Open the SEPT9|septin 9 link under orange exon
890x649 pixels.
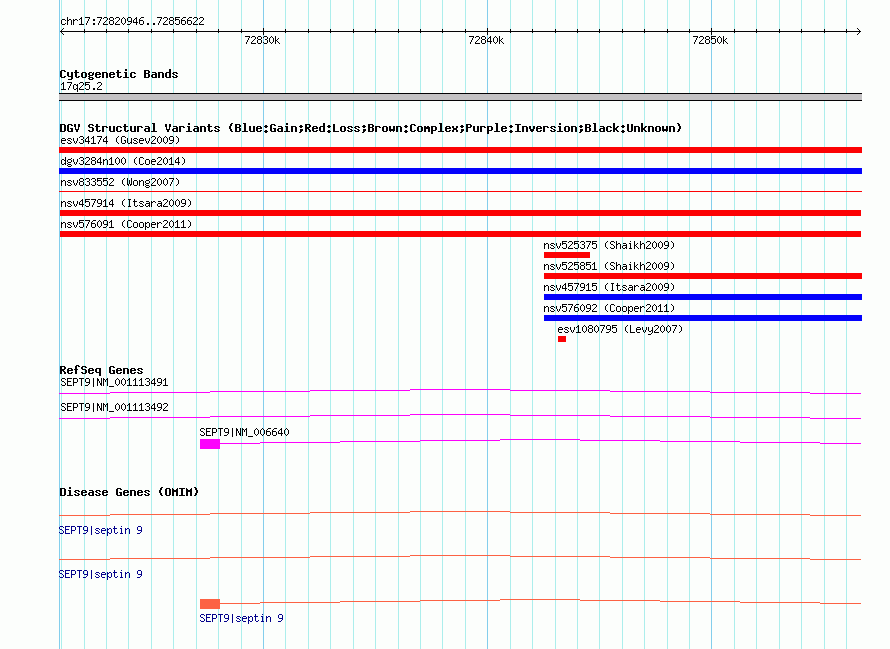[x=241, y=618]
